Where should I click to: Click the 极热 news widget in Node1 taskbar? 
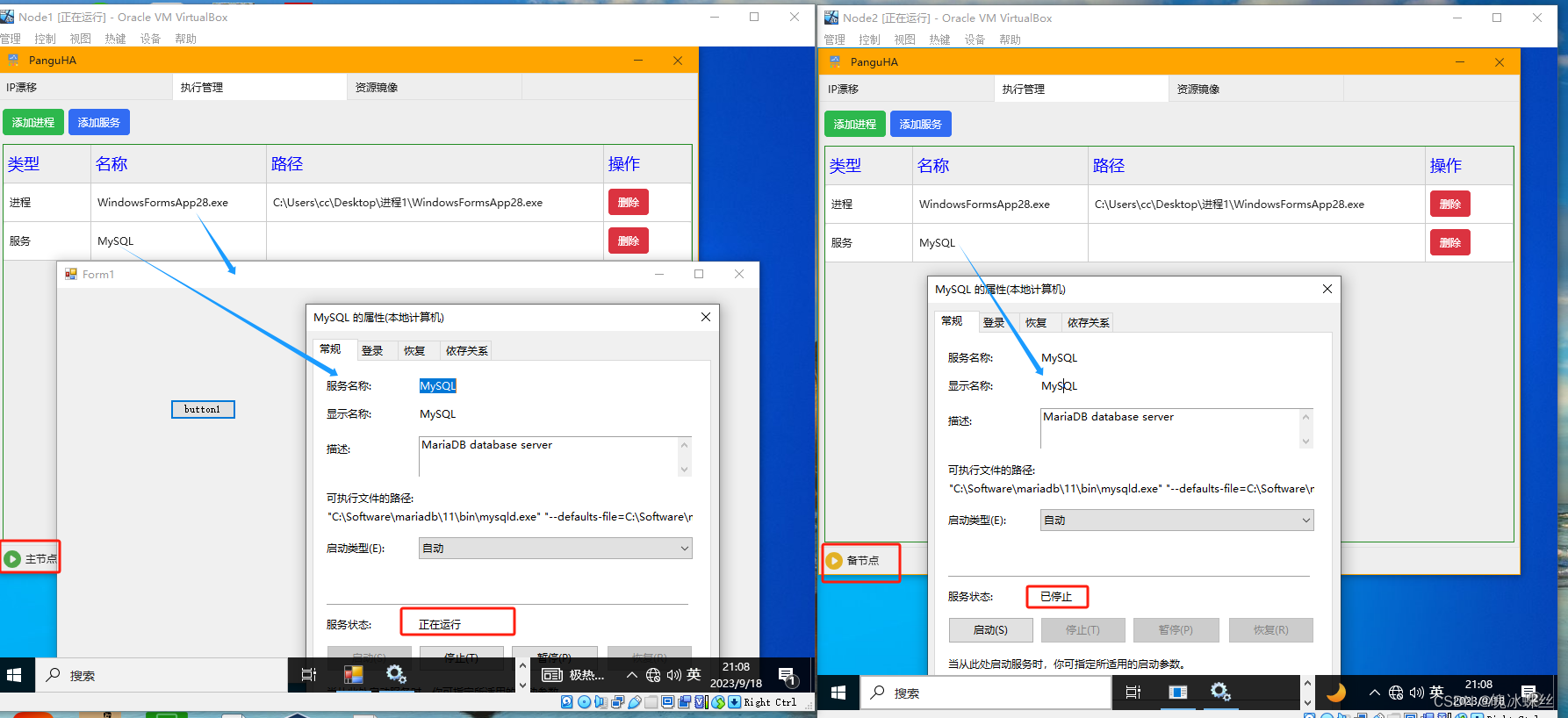pyautogui.click(x=573, y=675)
